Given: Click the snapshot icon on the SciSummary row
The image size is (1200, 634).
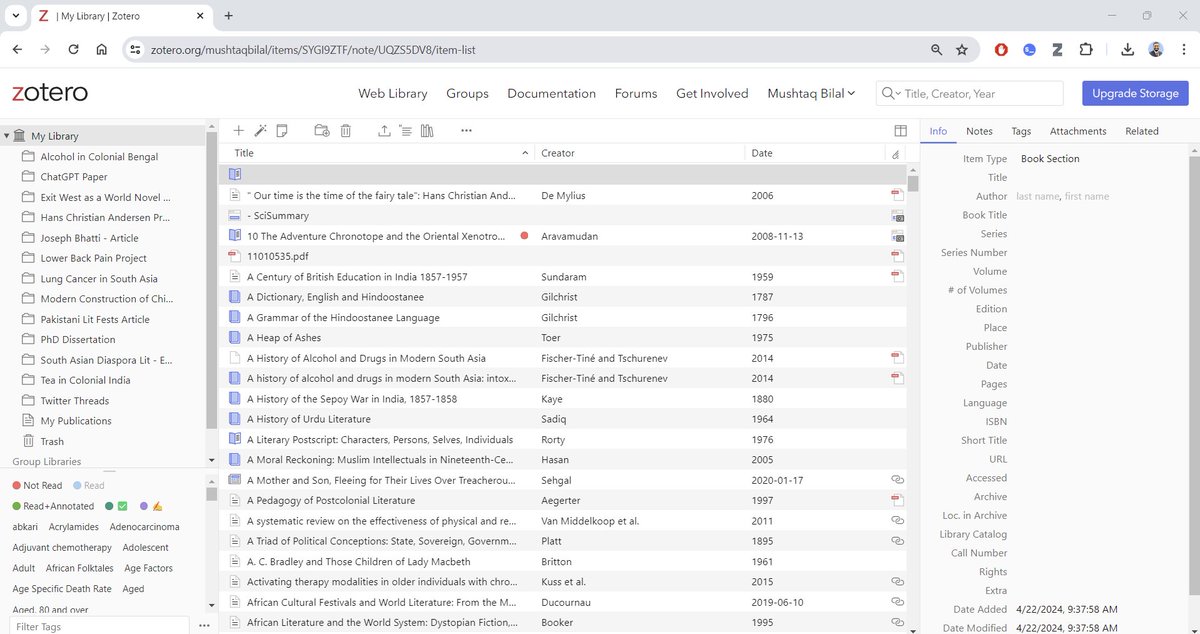Looking at the screenshot, I should [897, 216].
